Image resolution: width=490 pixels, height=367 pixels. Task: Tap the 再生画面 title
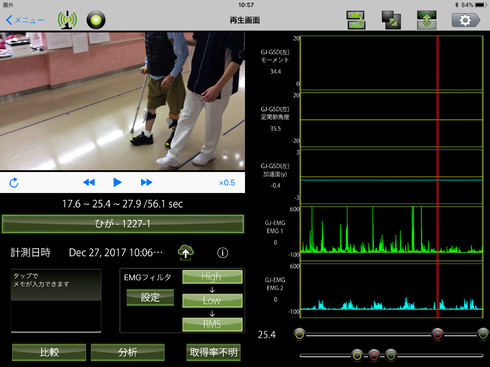[x=245, y=20]
